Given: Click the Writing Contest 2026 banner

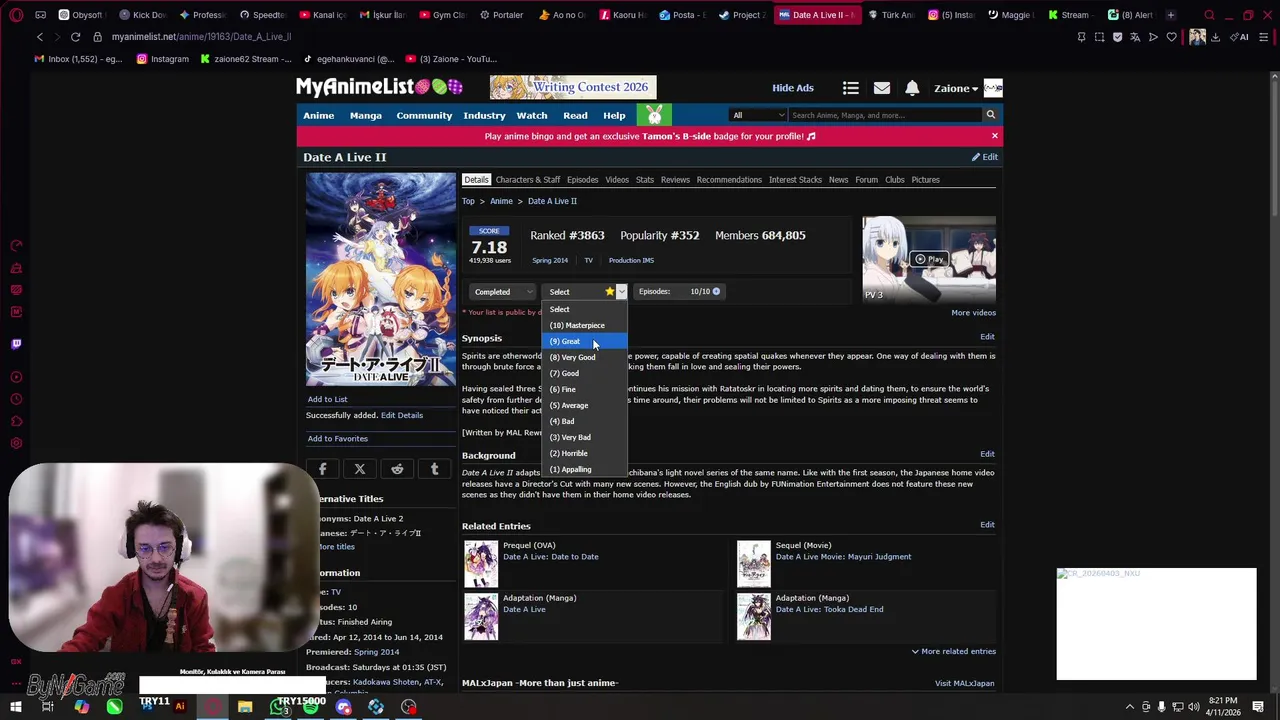Looking at the screenshot, I should [573, 87].
